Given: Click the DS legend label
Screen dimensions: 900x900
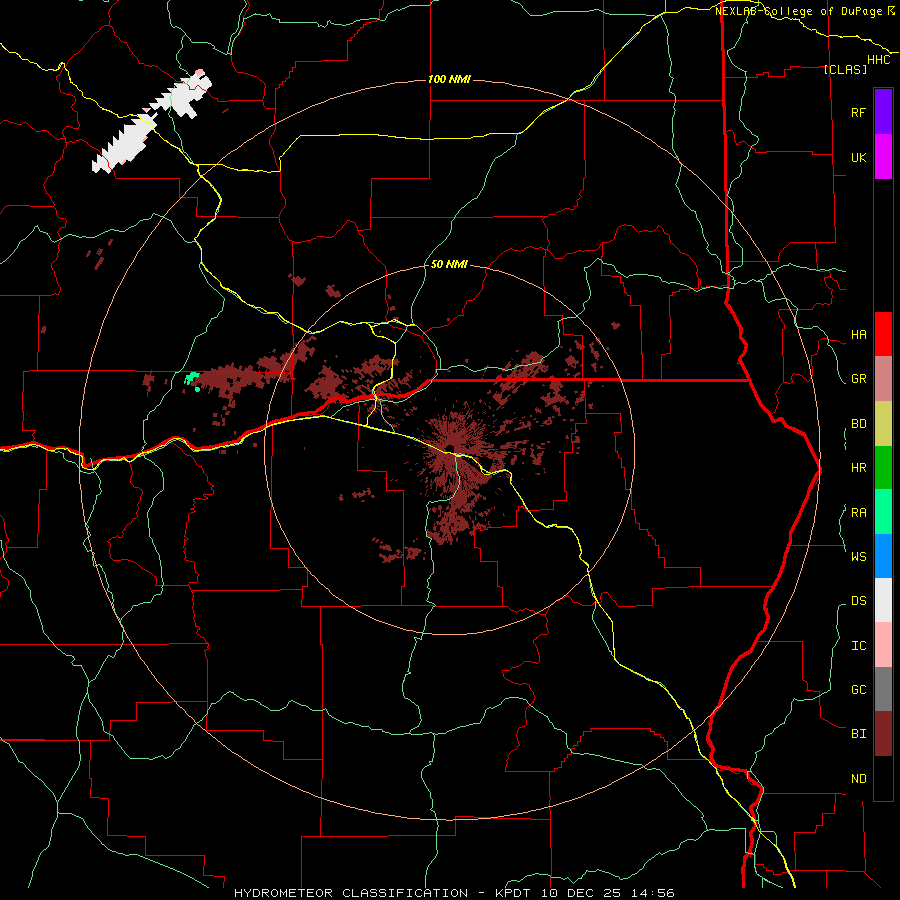Looking at the screenshot, I should pyautogui.click(x=858, y=601).
